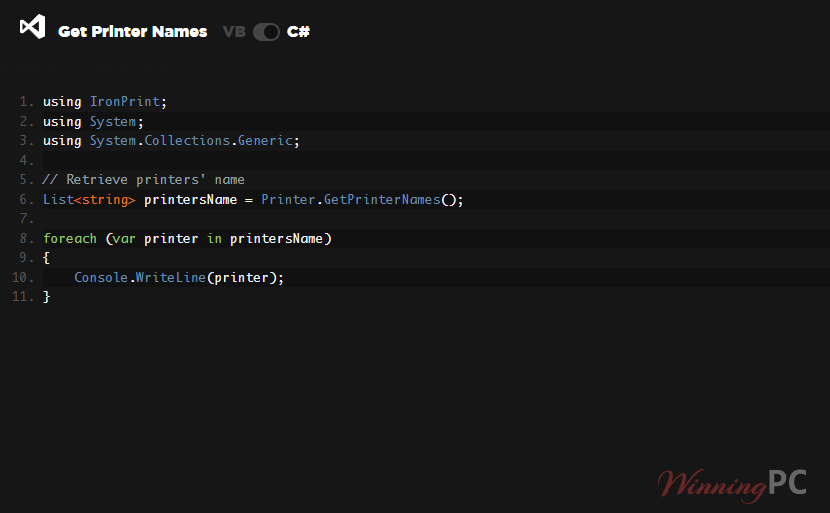Click 'Printer.GetPrinterNames()' method call
830x513 pixels.
pyautogui.click(x=358, y=200)
